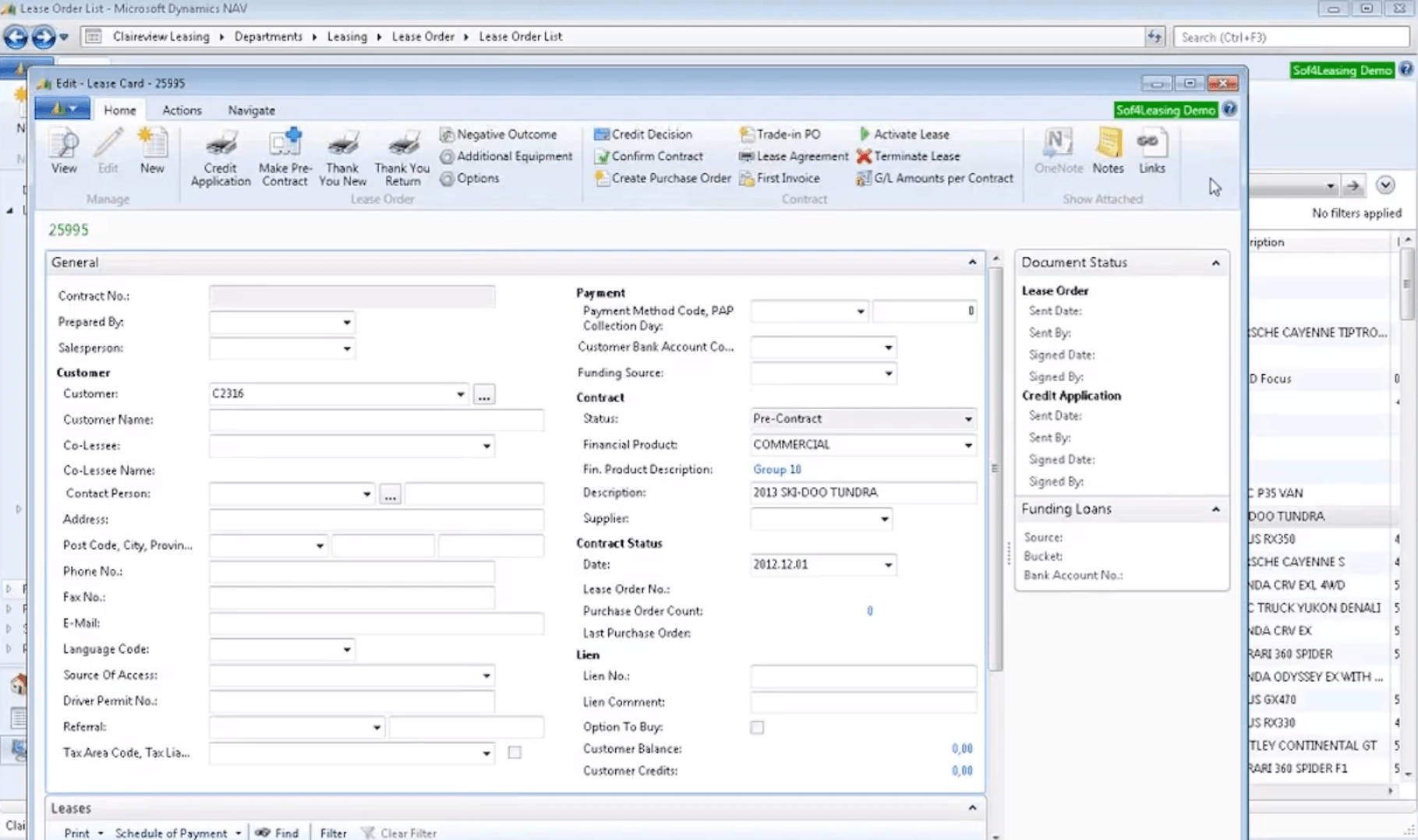Viewport: 1418px width, 840px height.
Task: Refresh the address bar page
Action: (x=1155, y=37)
